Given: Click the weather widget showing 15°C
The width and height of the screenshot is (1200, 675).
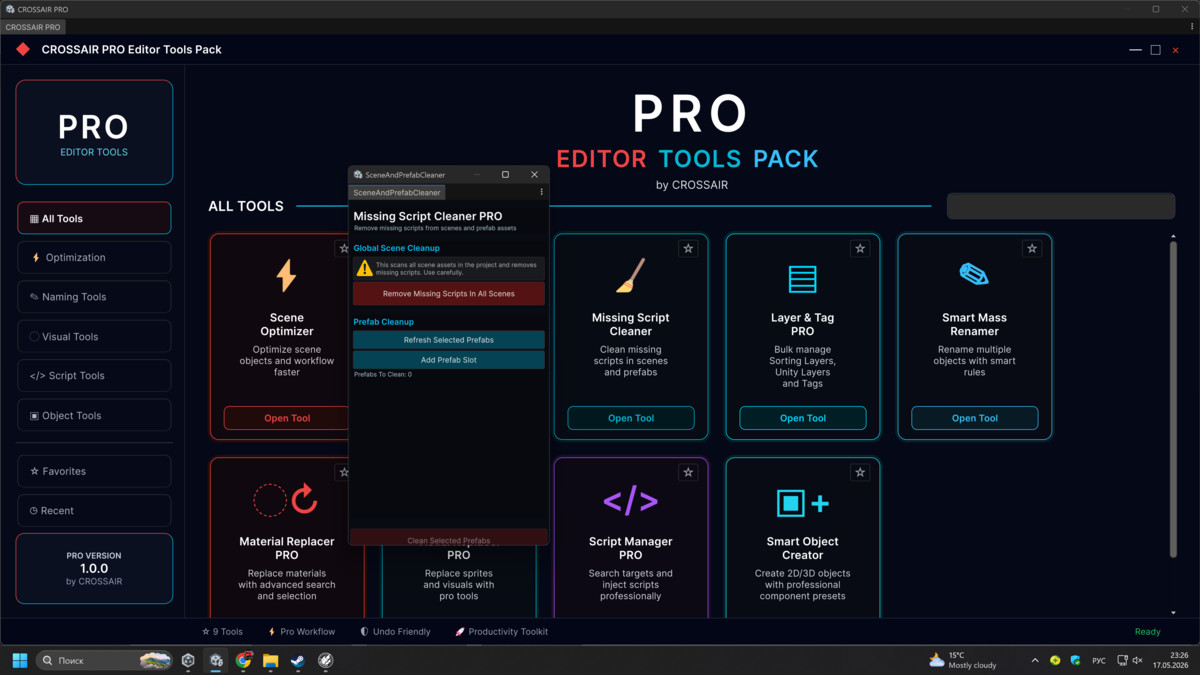Looking at the screenshot, I should tap(962, 660).
